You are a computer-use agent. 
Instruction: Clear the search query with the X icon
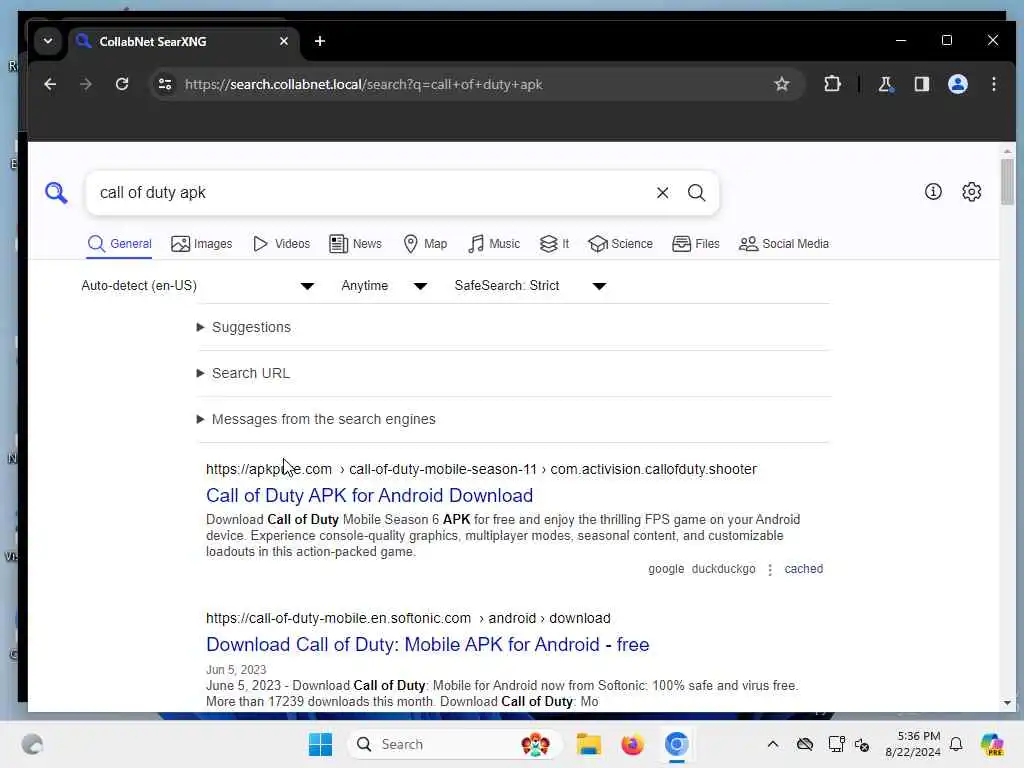[662, 193]
